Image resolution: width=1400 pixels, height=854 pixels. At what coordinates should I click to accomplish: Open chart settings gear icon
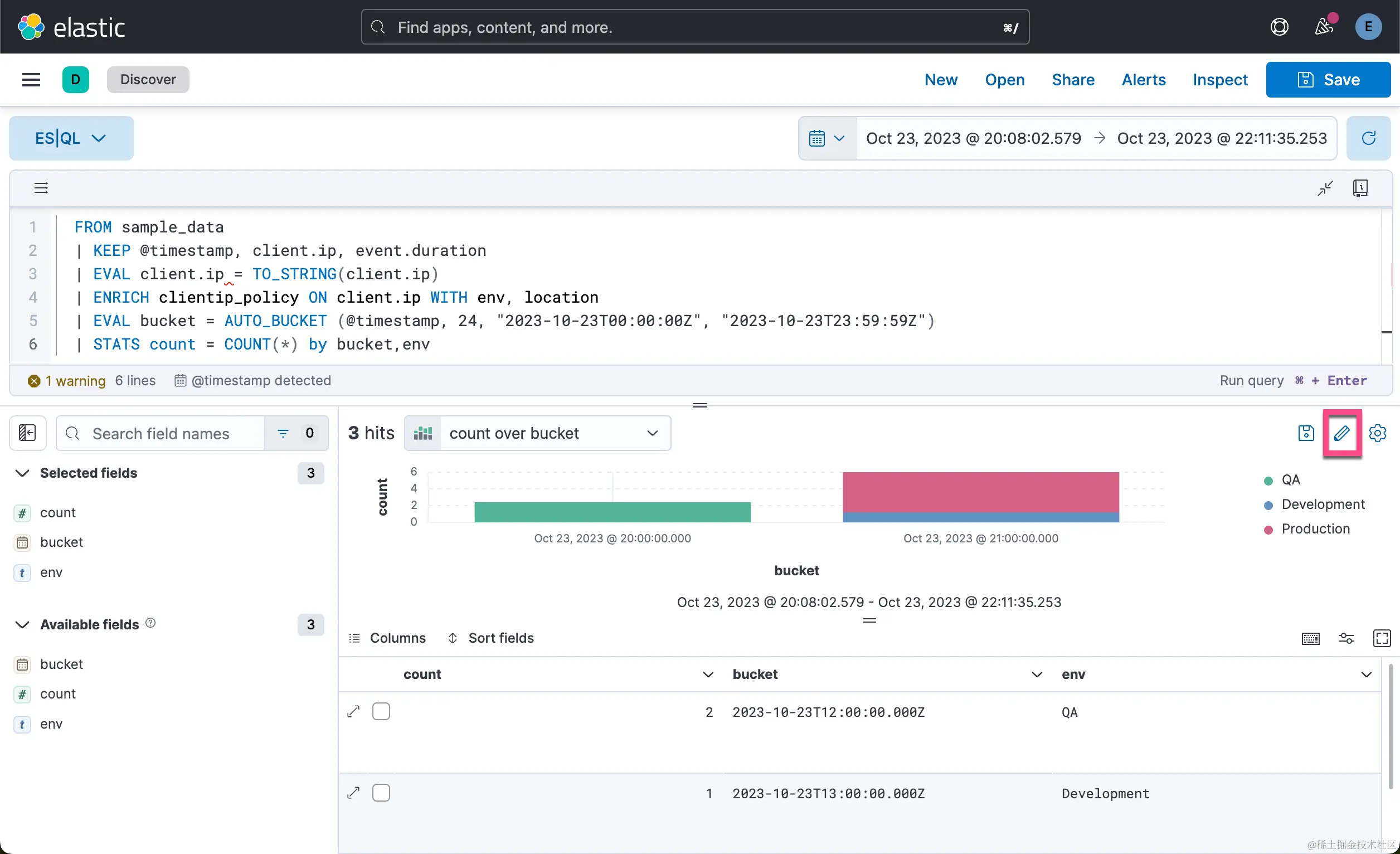pyautogui.click(x=1377, y=433)
